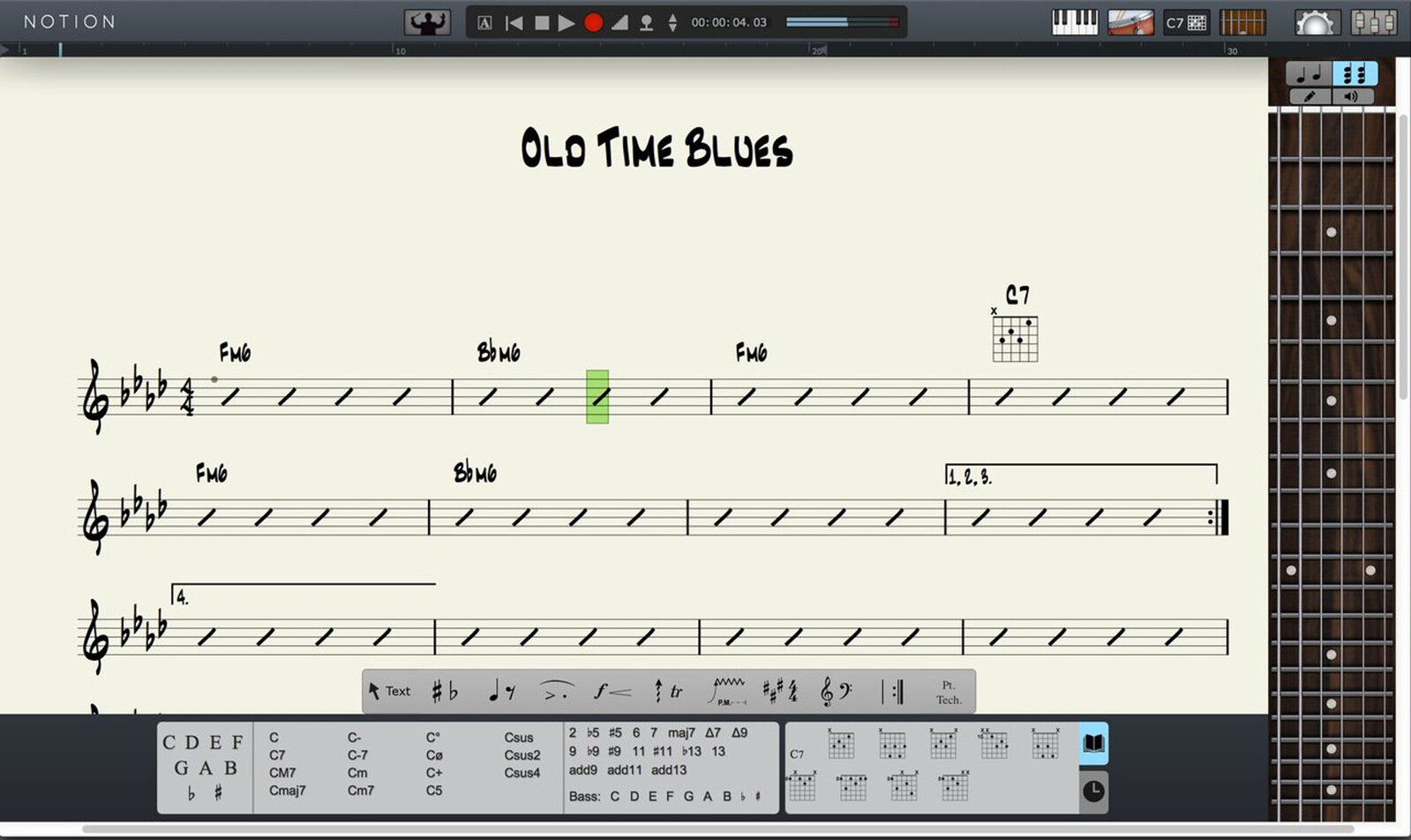Toggle the guitar fretboard panel

[x=1242, y=22]
